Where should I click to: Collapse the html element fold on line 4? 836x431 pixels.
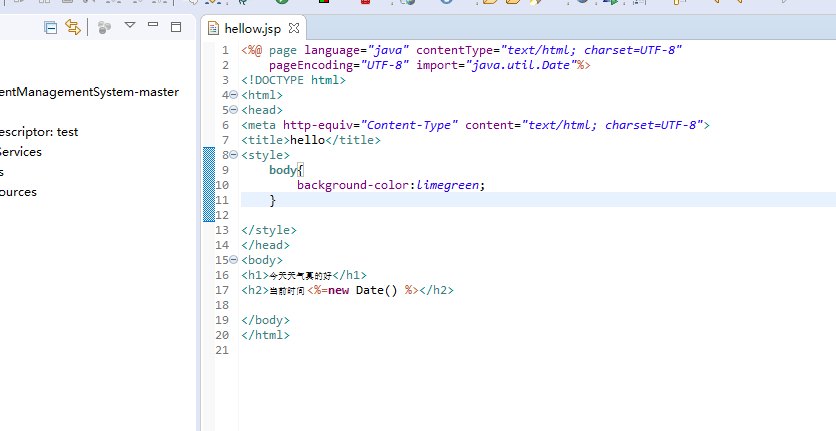click(x=233, y=95)
